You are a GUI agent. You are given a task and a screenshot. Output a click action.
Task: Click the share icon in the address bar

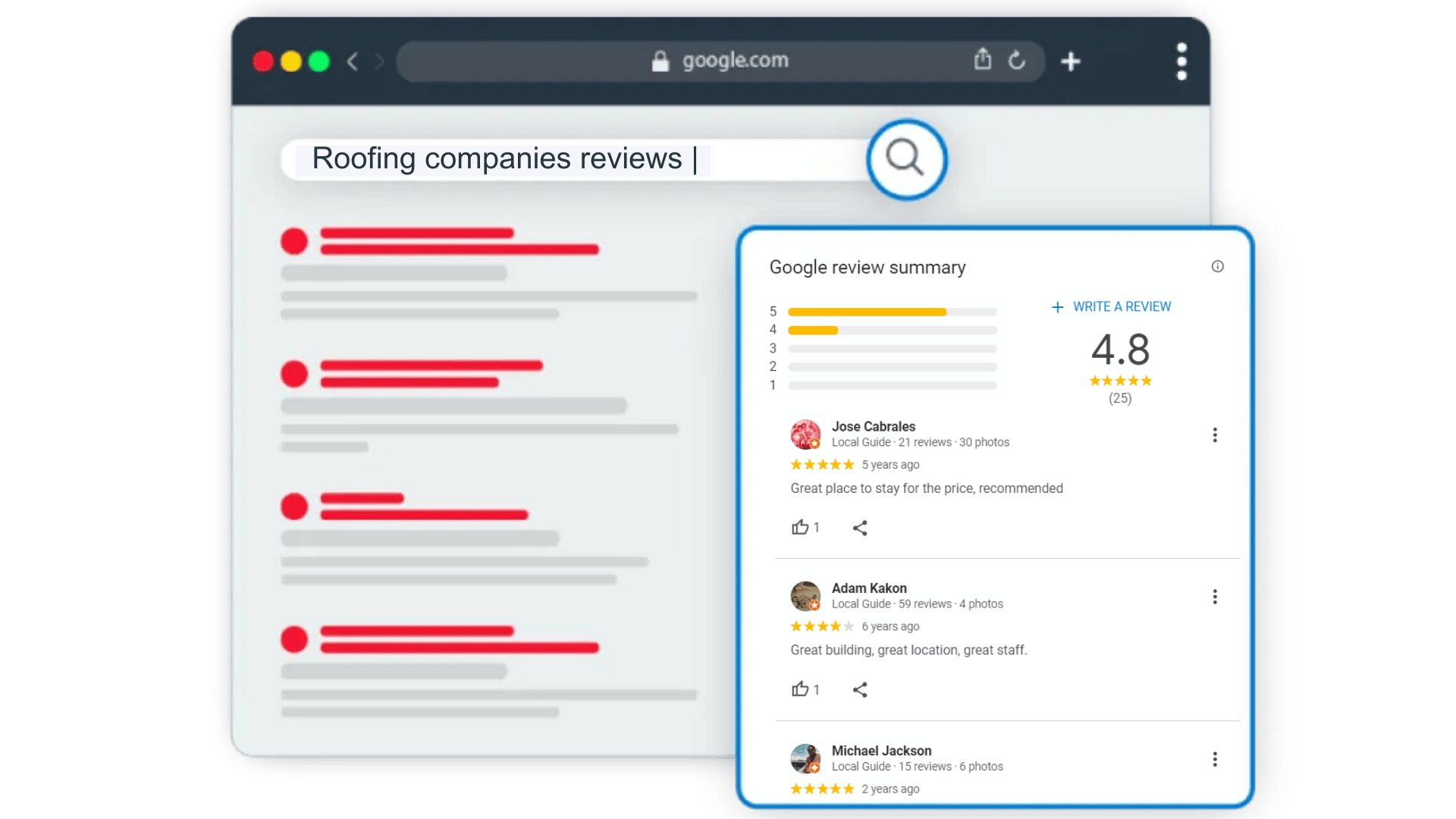tap(983, 61)
